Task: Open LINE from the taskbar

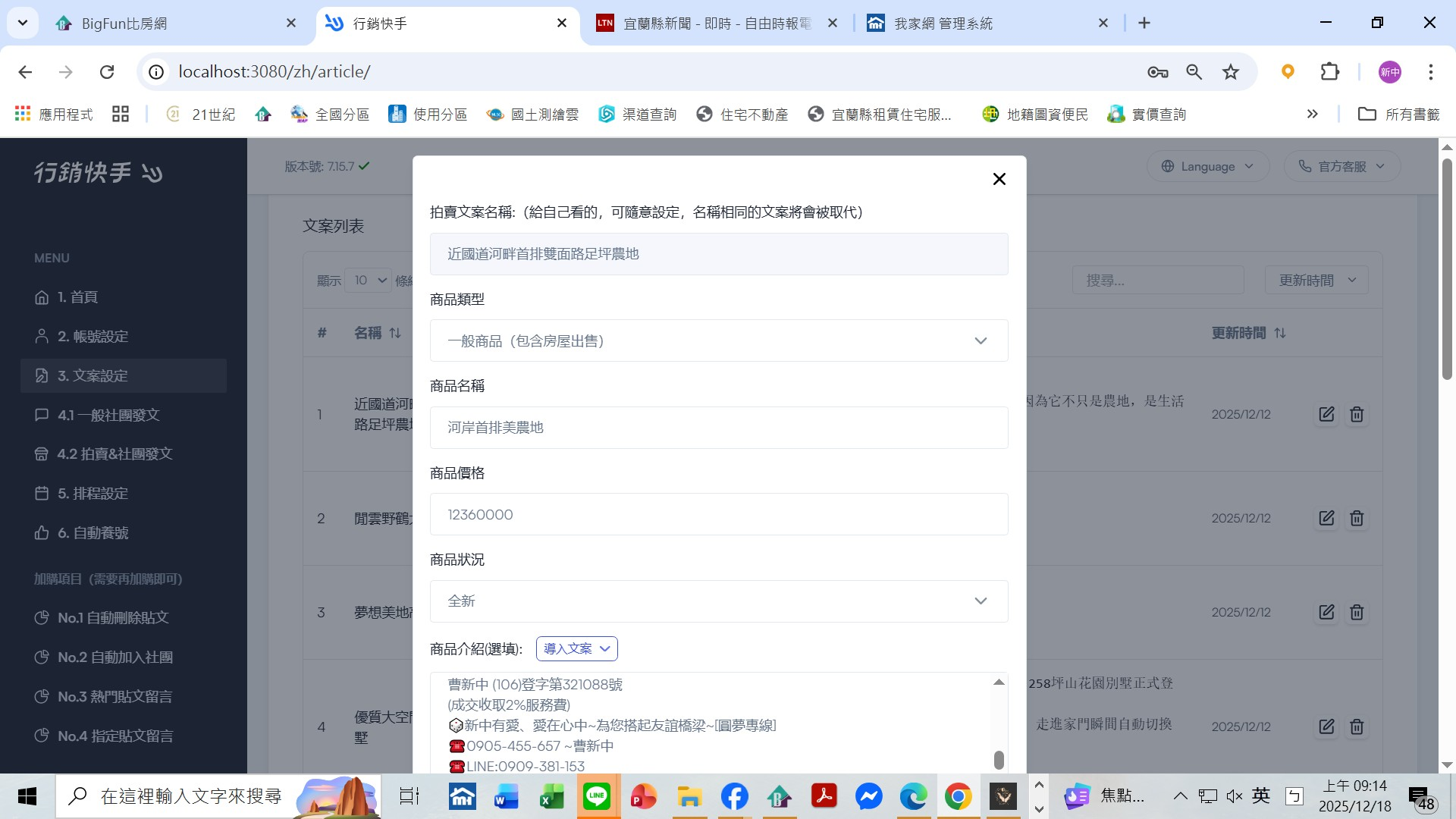Action: [597, 796]
